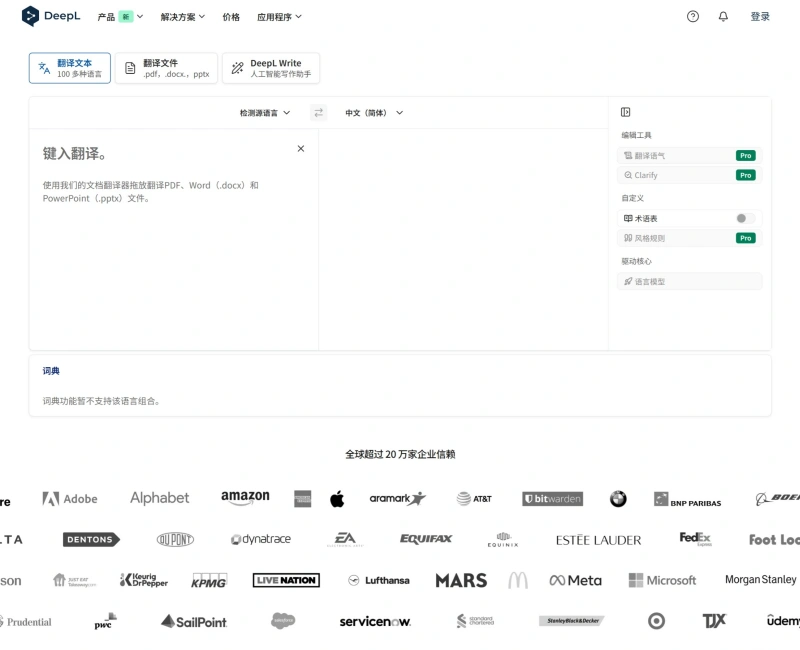This screenshot has width=800, height=650.
Task: Switch to the 翻译文件 tab
Action: (x=165, y=68)
